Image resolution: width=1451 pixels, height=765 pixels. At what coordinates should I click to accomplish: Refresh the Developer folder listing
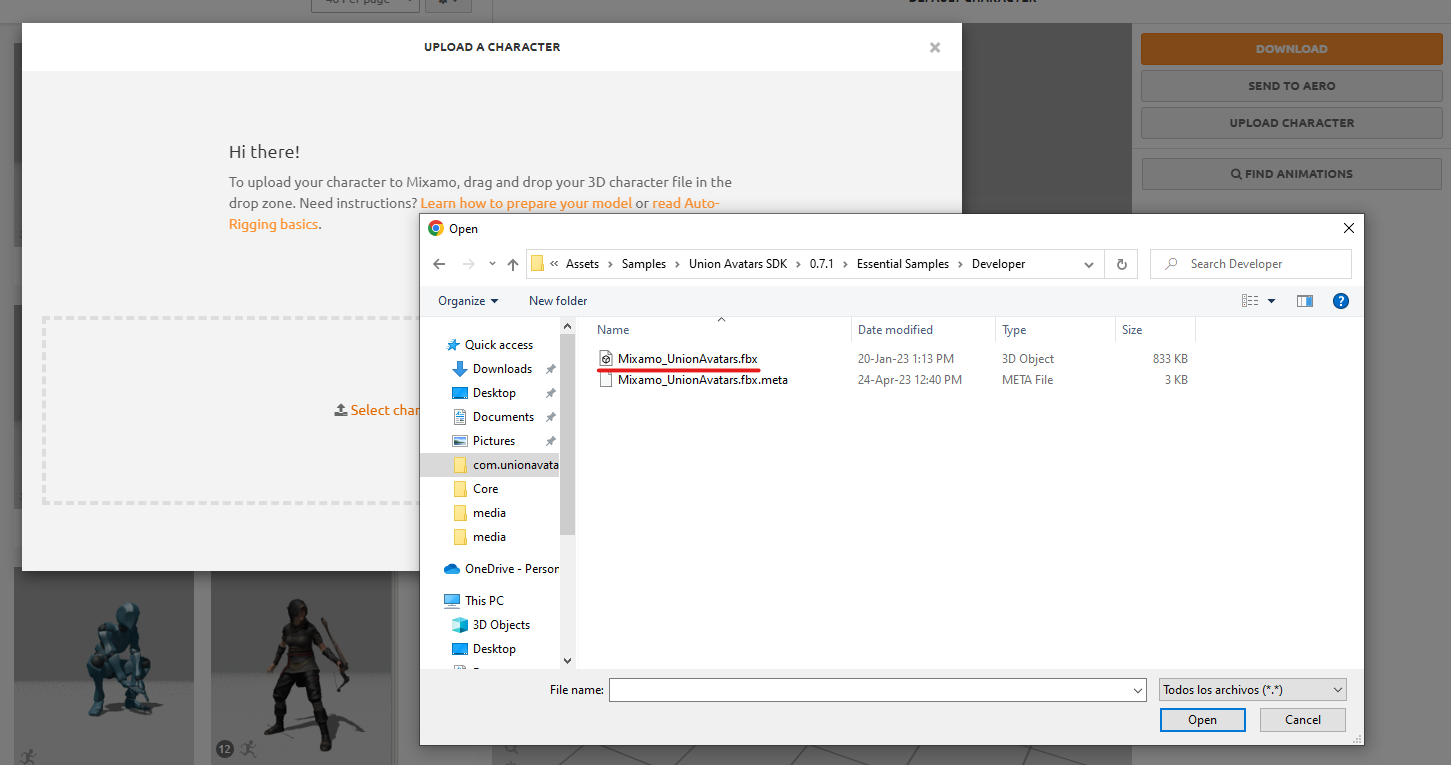click(x=1121, y=264)
